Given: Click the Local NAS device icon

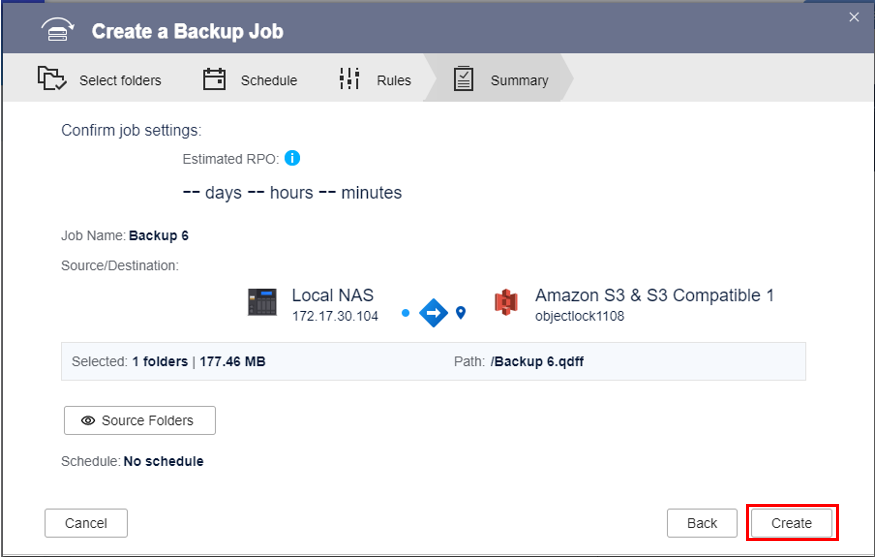Looking at the screenshot, I should click(x=262, y=302).
